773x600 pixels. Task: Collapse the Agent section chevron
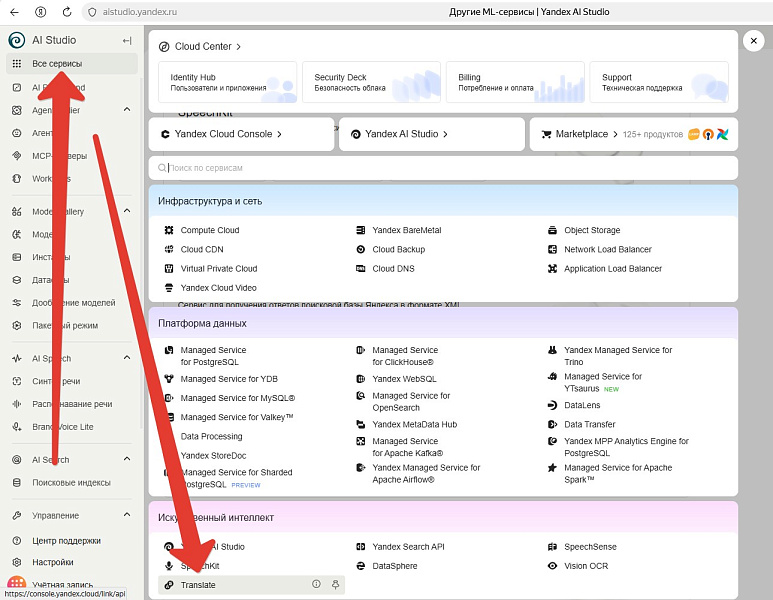(x=127, y=109)
